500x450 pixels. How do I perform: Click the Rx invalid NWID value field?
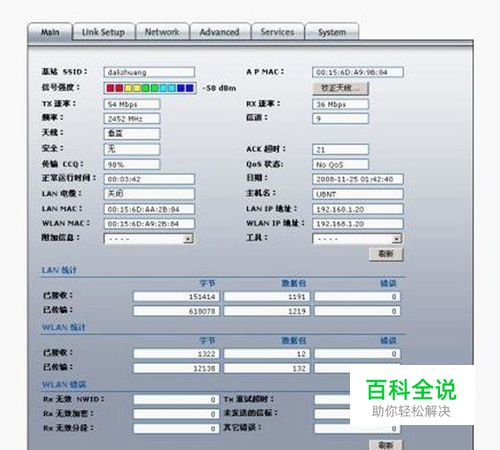pyautogui.click(x=176, y=399)
